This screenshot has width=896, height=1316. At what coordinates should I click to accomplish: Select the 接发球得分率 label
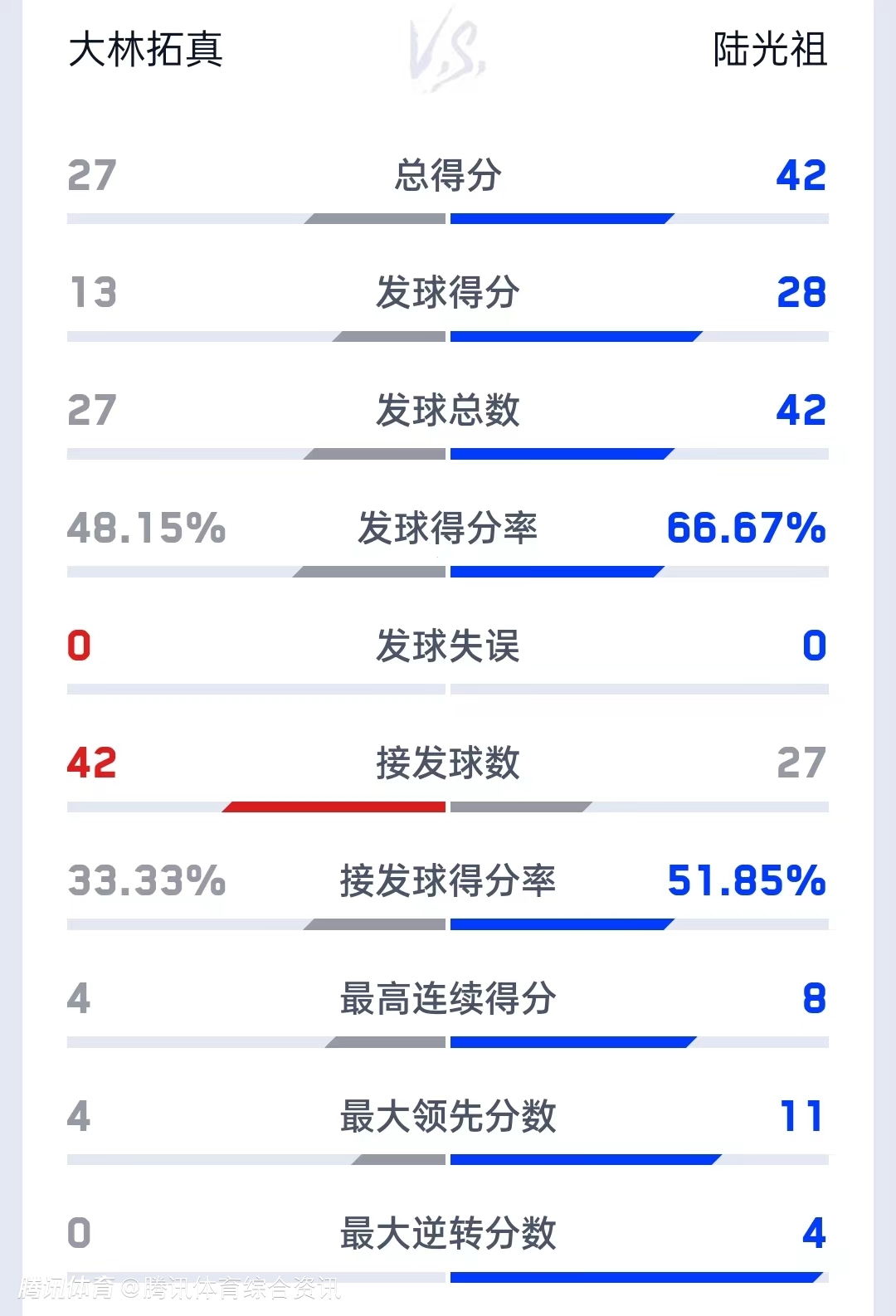point(448,881)
